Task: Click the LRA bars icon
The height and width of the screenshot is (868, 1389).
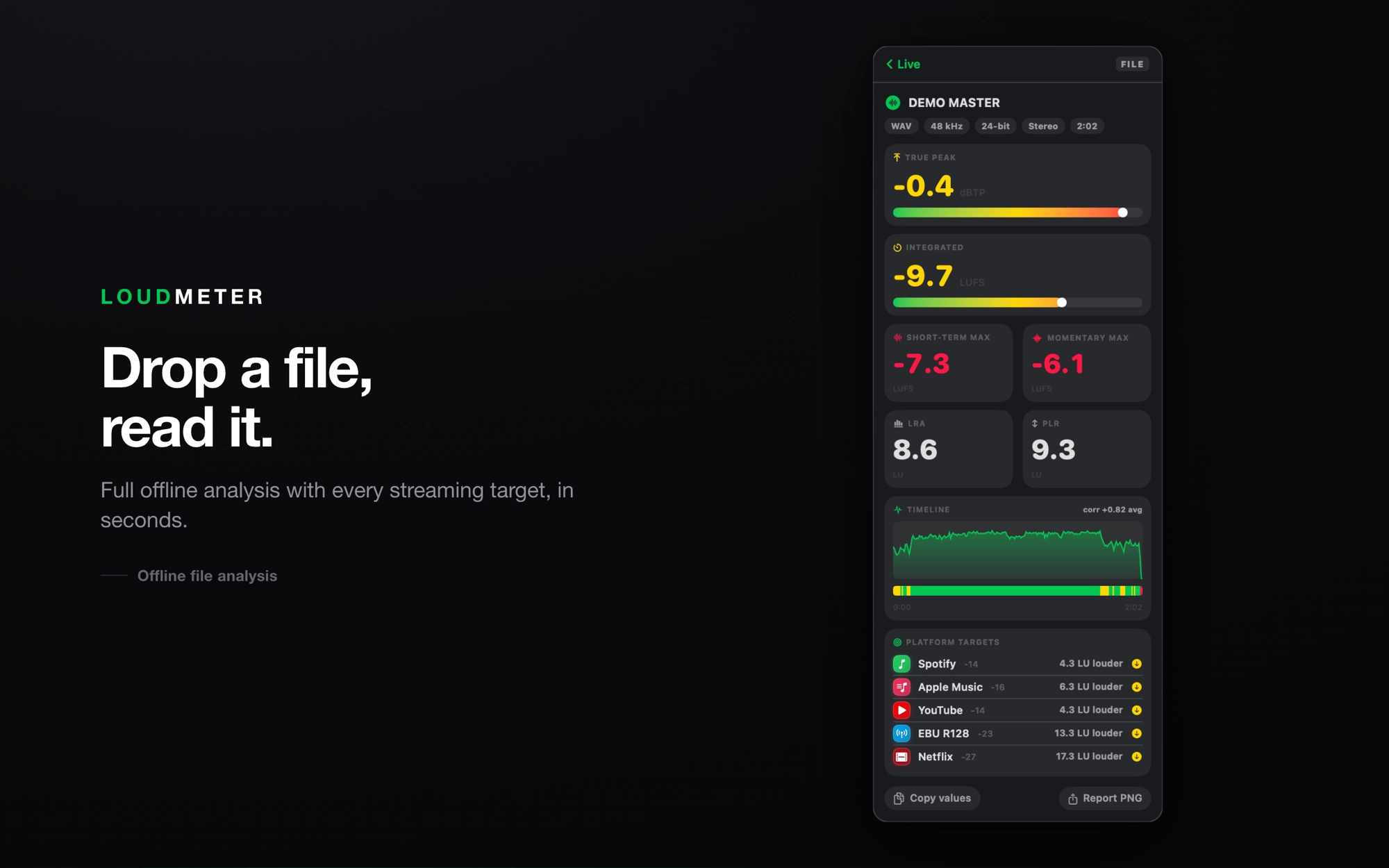Action: [x=898, y=424]
